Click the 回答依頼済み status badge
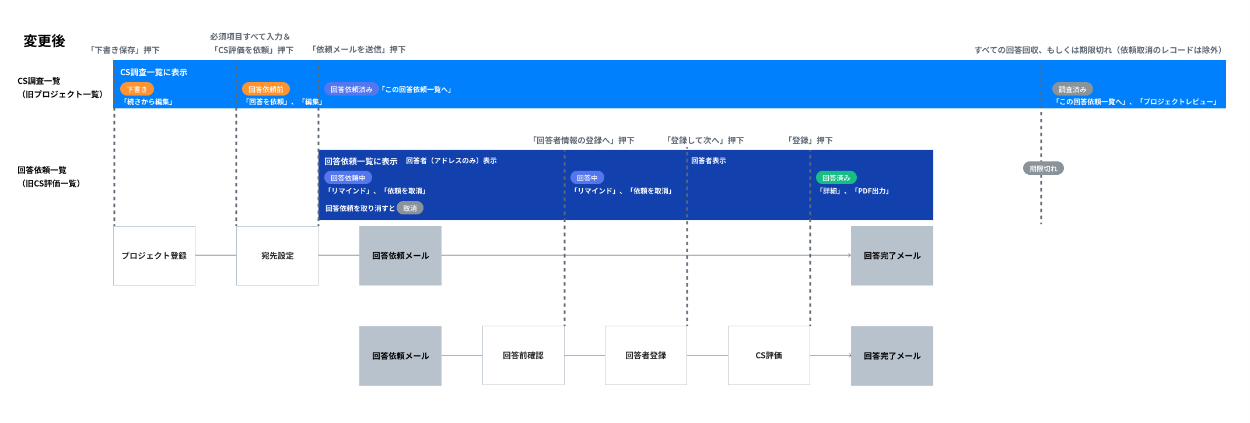The image size is (1250, 423). coord(351,89)
